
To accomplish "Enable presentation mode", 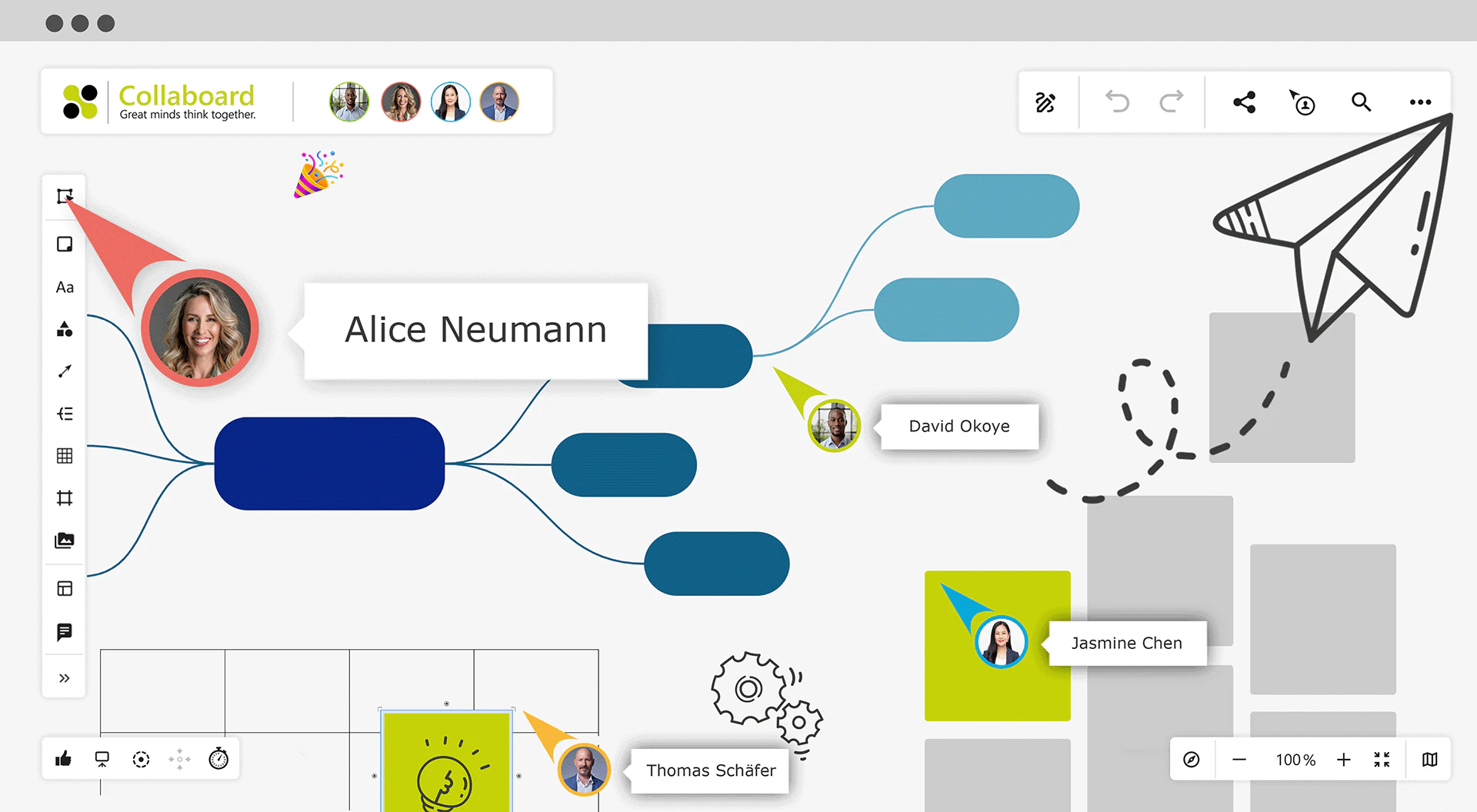I will 102,759.
